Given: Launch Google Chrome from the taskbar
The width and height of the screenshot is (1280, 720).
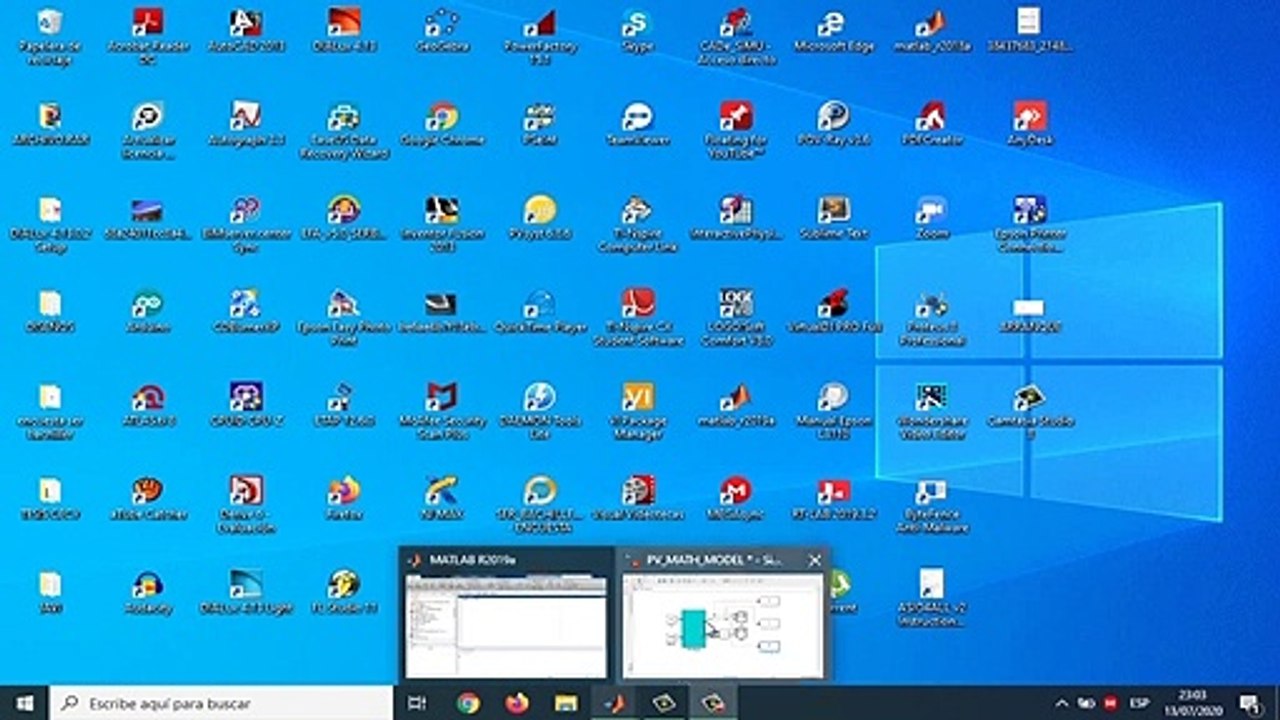Looking at the screenshot, I should point(468,703).
